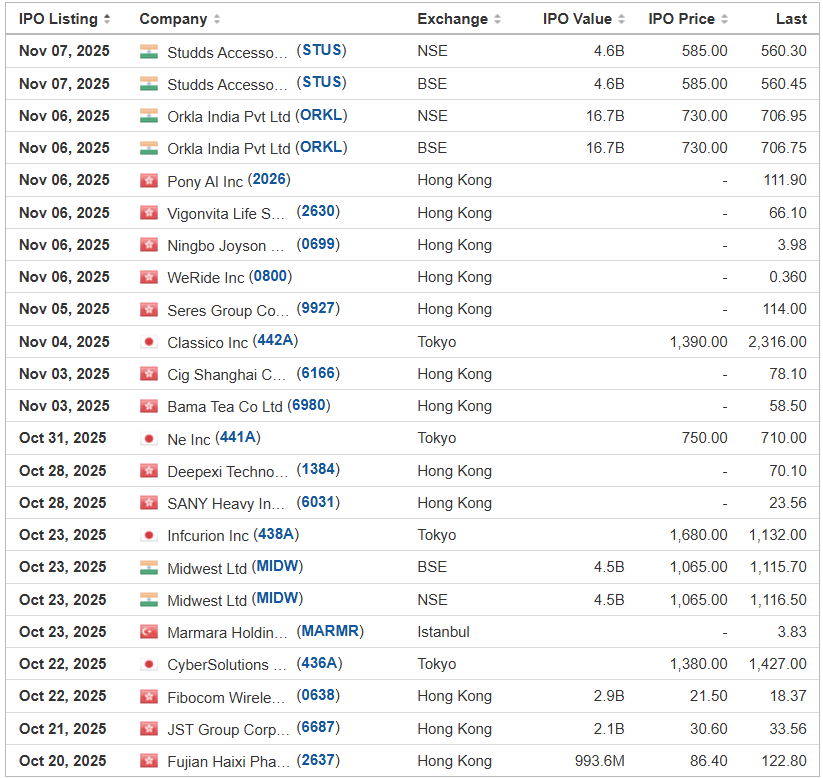823x778 pixels.
Task: Click Hong Kong flag beside Ningbo Joyson
Action: (x=149, y=245)
